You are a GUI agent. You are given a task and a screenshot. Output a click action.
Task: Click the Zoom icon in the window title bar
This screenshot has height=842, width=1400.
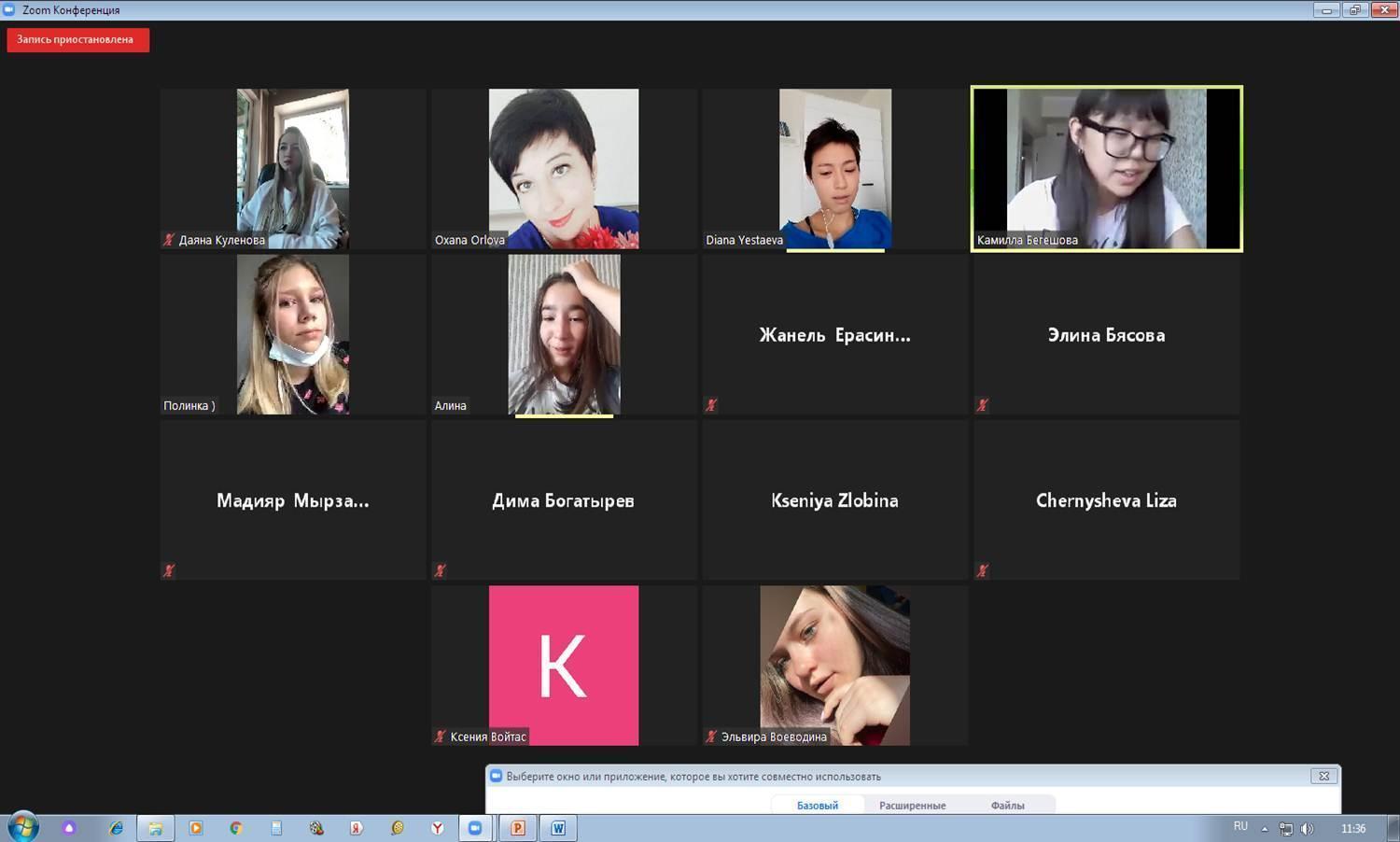coord(9,9)
